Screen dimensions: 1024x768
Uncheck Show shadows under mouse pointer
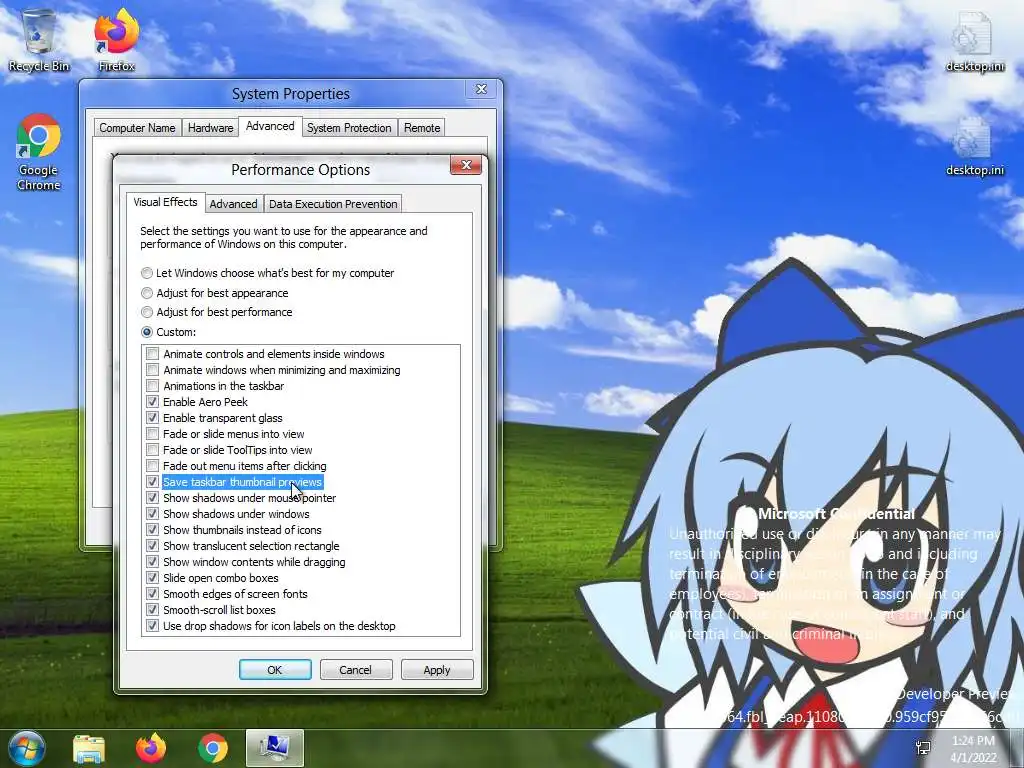tap(153, 498)
